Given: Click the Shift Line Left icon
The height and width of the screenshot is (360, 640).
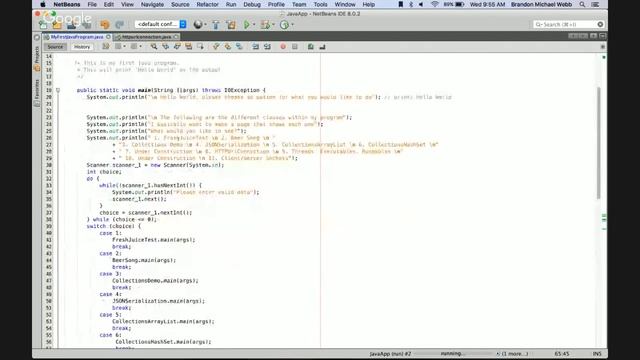Looking at the screenshot, I should [256, 47].
